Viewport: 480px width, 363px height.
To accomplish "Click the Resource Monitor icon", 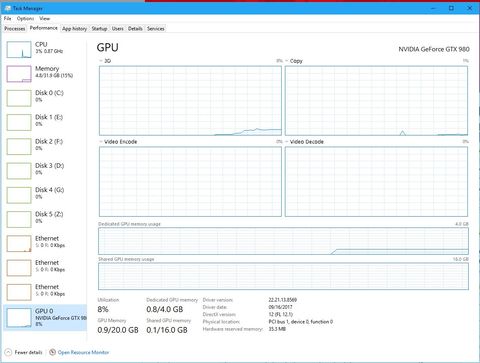I will tap(52, 352).
